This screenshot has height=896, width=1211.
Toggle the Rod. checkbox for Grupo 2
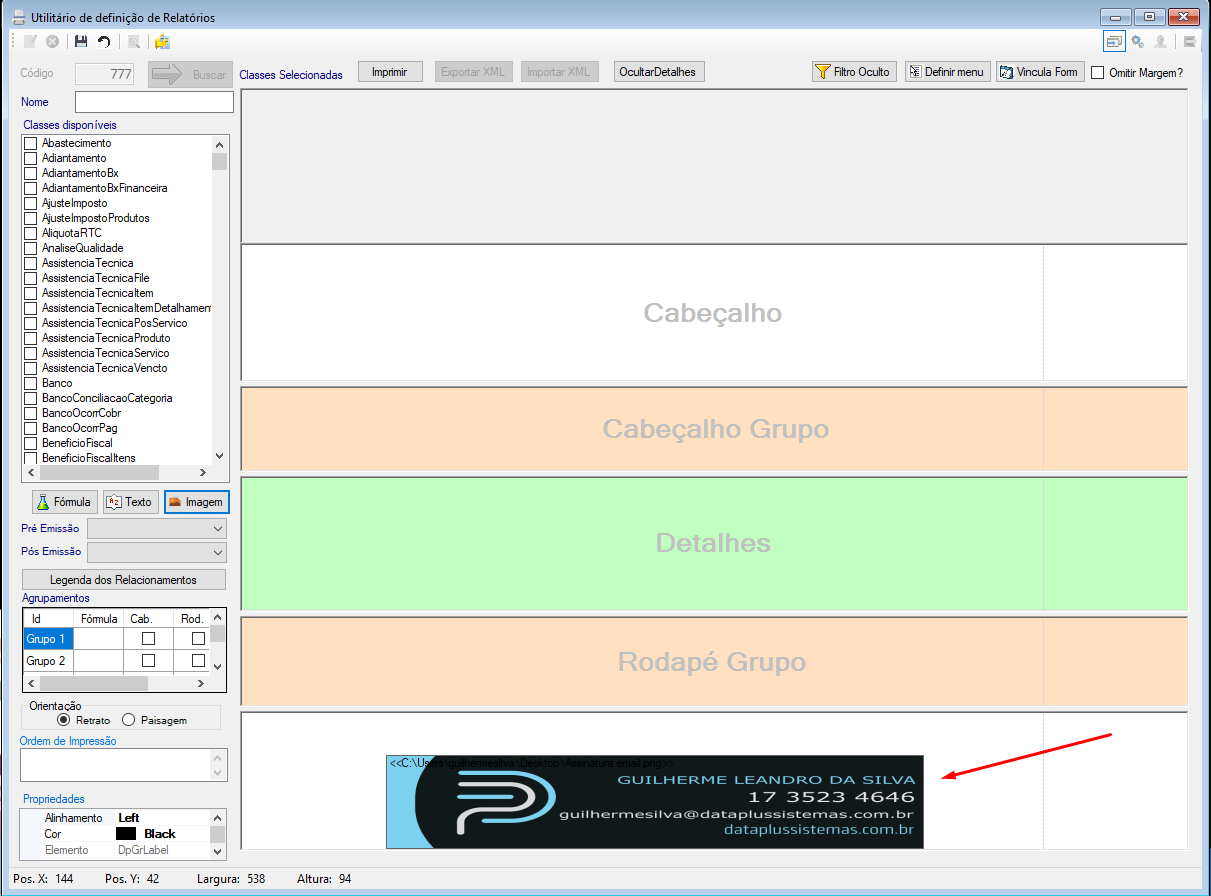(198, 661)
